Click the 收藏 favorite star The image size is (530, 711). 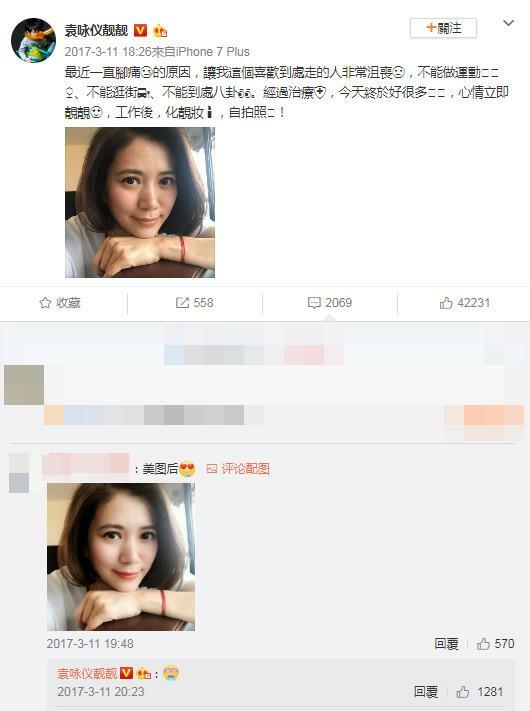60,303
